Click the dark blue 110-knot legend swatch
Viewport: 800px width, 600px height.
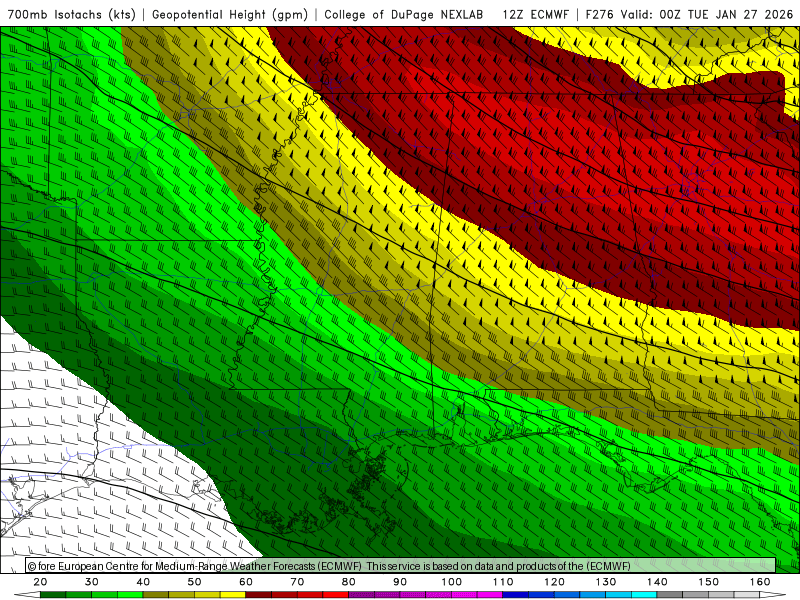click(515, 595)
